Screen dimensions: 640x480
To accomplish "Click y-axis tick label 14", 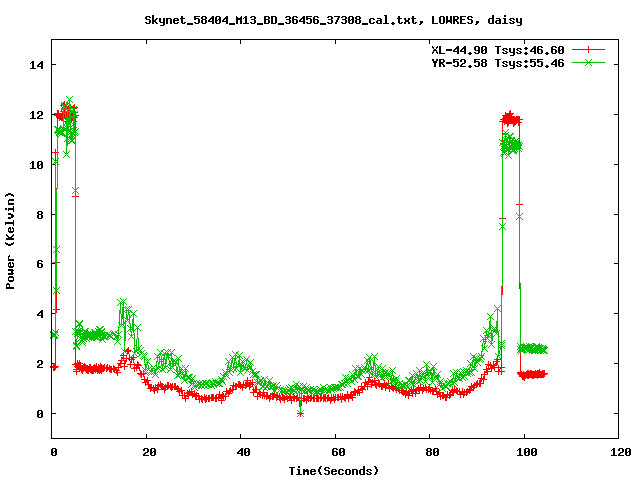I will (x=36, y=65).
